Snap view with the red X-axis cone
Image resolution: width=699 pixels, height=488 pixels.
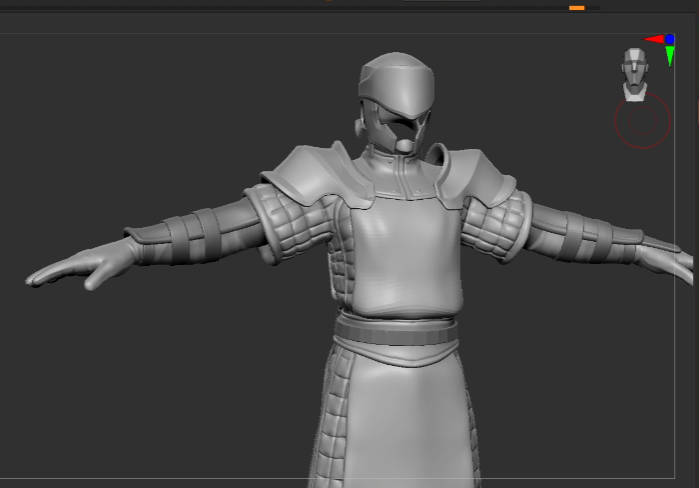654,40
